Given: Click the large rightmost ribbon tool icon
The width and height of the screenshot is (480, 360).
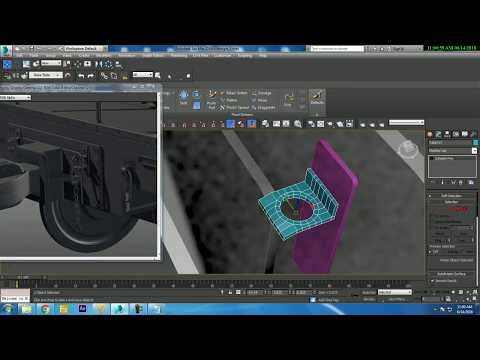Looking at the screenshot, I should tap(317, 97).
